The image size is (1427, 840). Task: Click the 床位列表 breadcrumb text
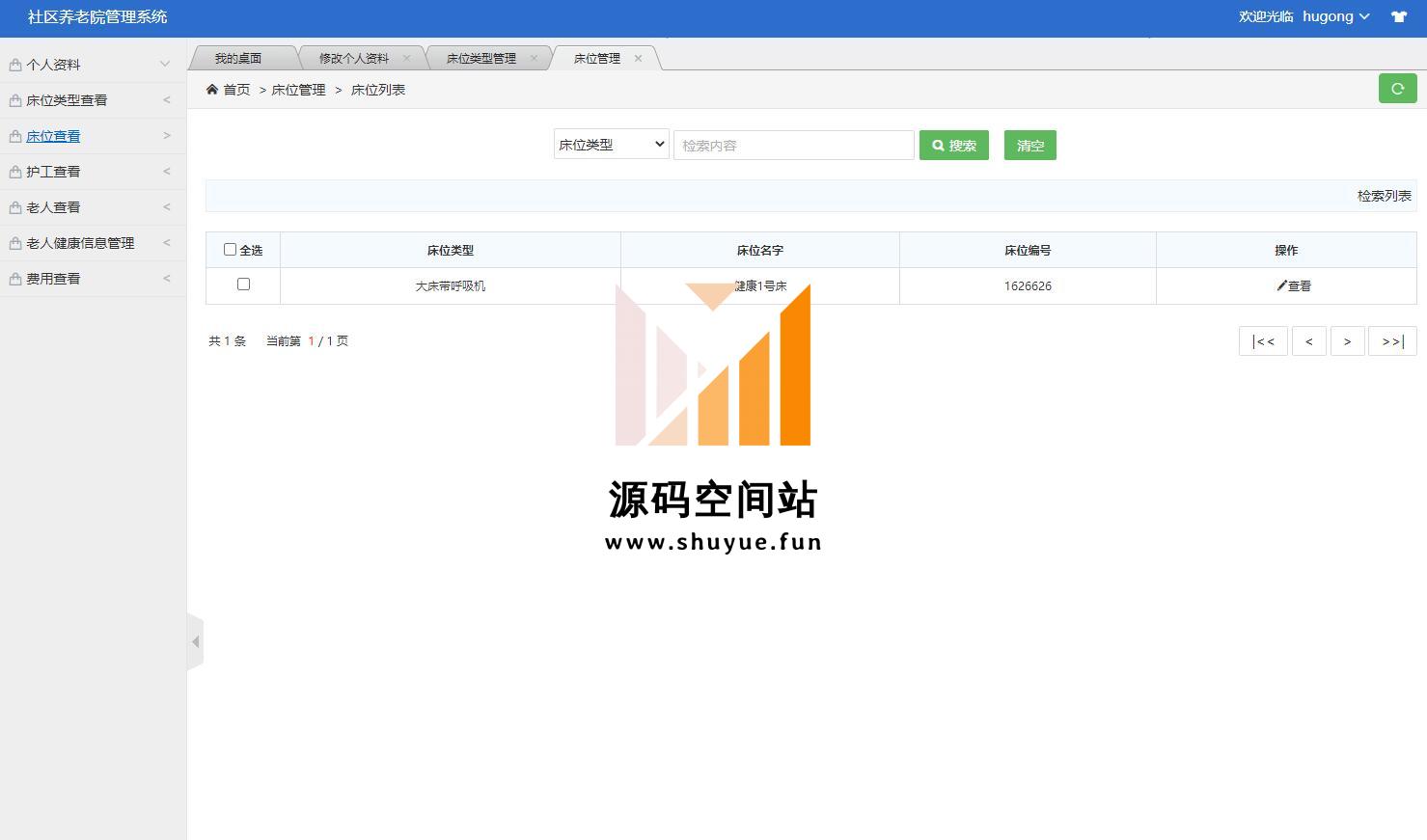(378, 90)
